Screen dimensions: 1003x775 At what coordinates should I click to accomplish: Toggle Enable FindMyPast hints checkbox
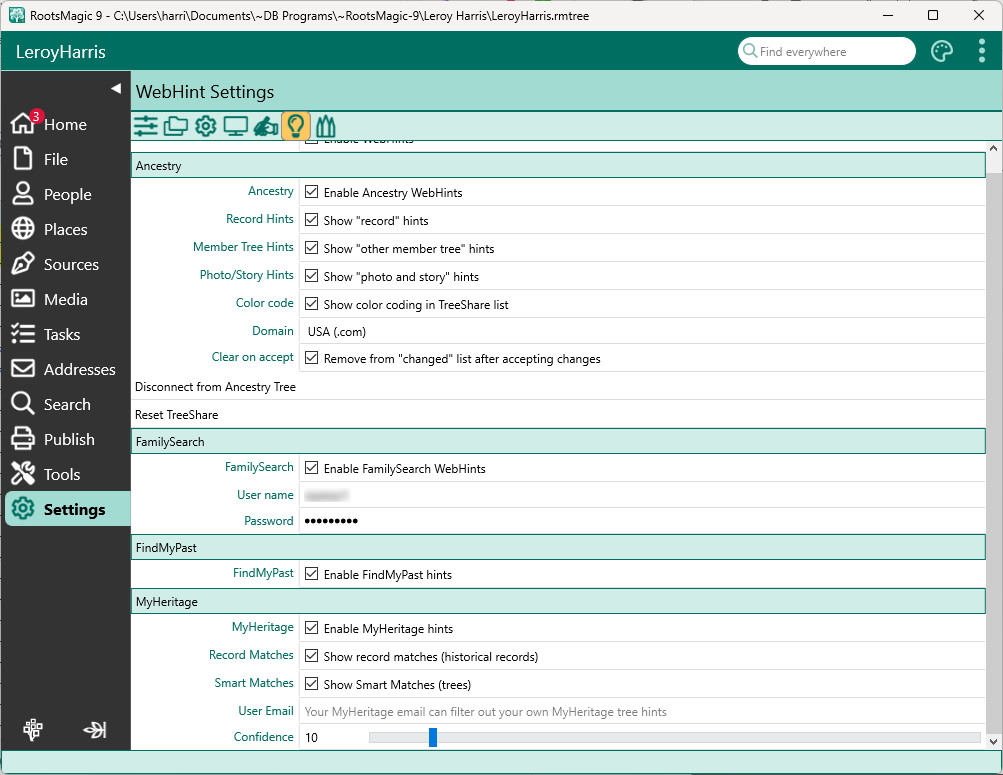[x=312, y=574]
